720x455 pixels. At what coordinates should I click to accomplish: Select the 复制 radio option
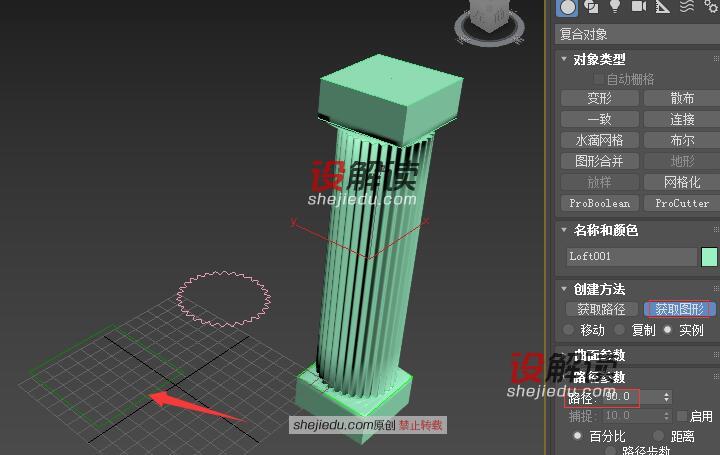point(621,330)
